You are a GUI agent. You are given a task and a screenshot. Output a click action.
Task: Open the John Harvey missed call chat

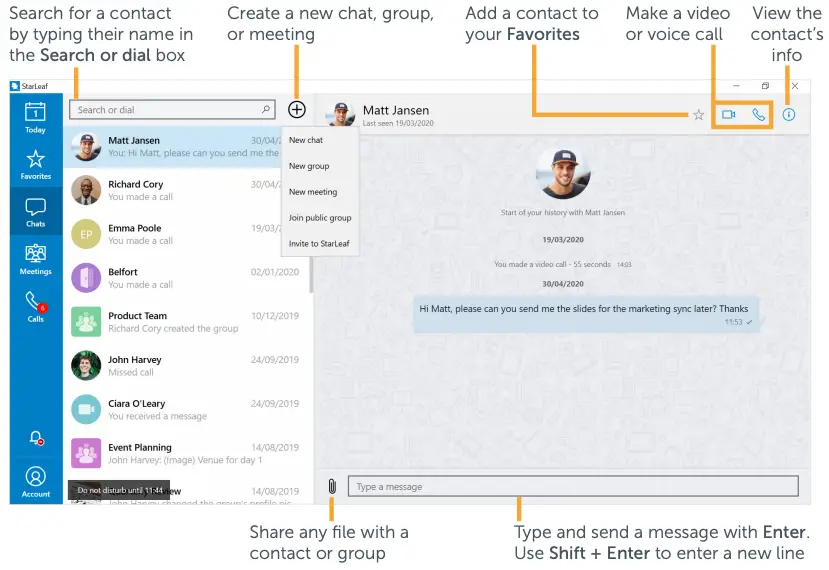(187, 365)
